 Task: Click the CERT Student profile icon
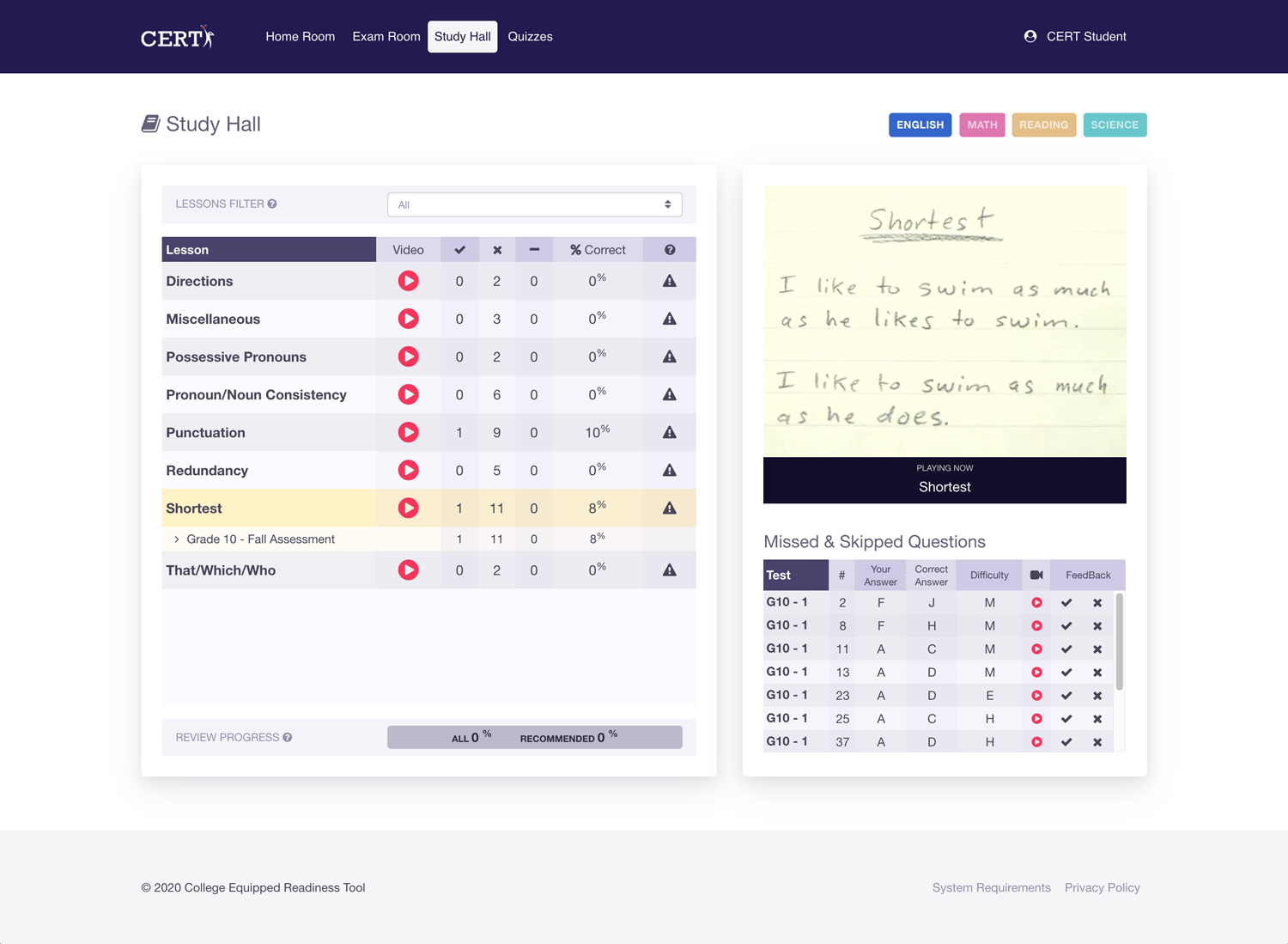coord(1030,36)
